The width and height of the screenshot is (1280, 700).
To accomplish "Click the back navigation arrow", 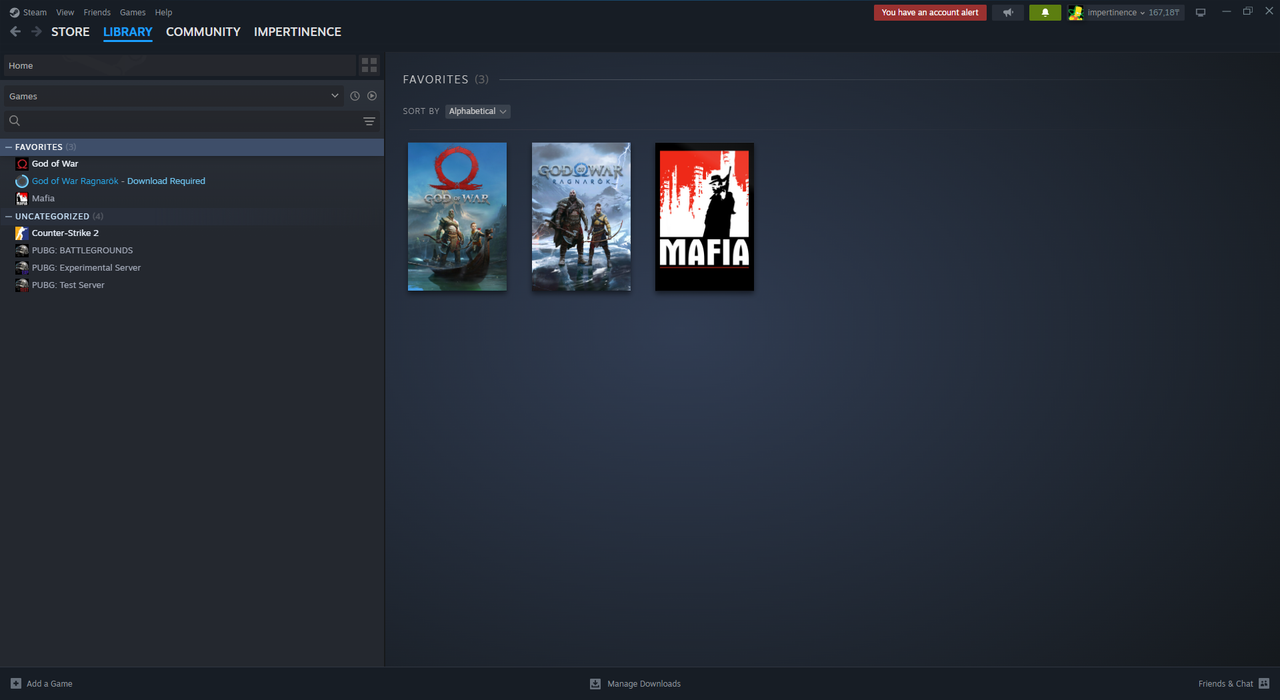I will tap(15, 32).
